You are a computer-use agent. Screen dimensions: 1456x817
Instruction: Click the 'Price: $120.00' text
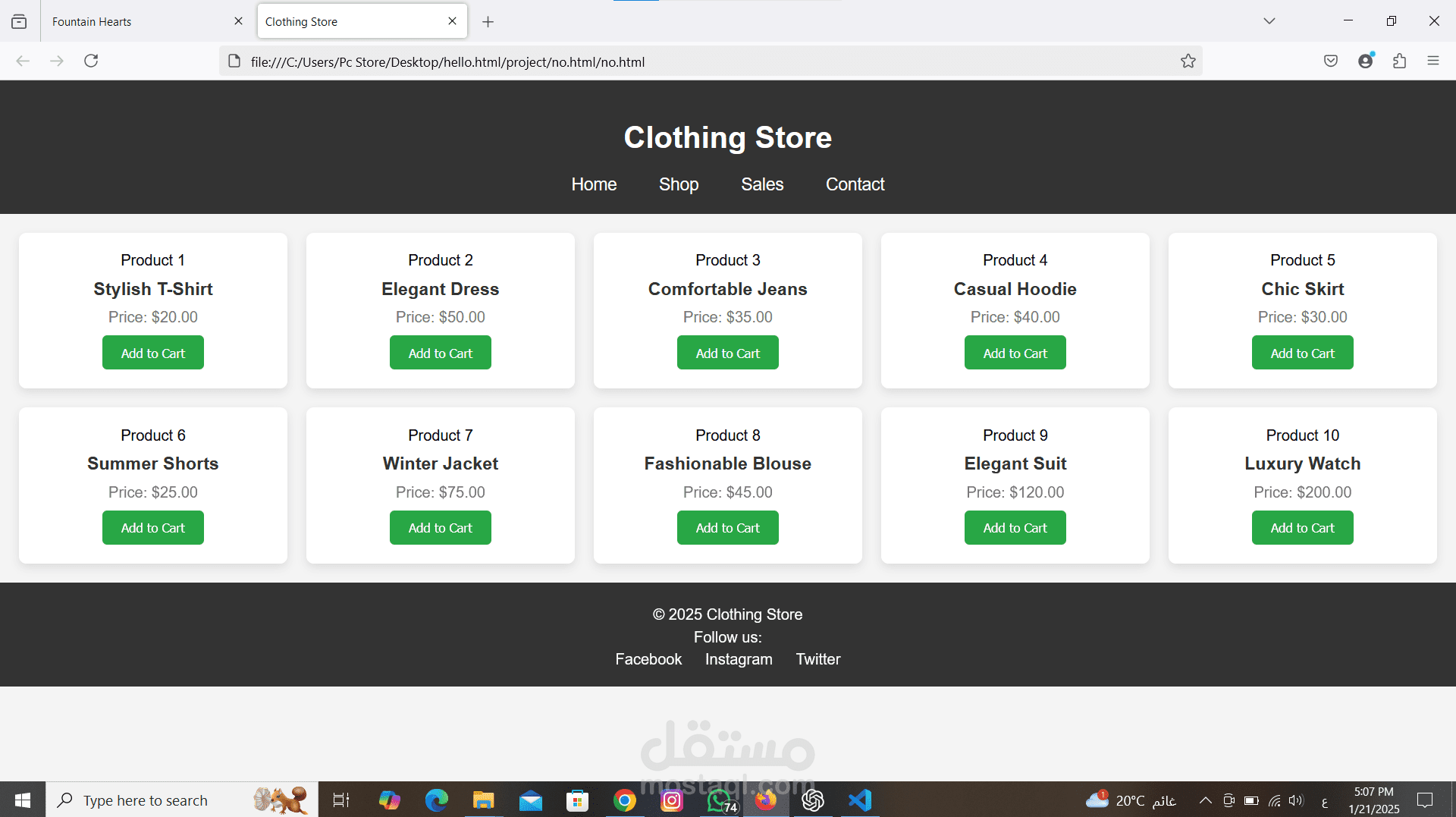click(x=1015, y=492)
